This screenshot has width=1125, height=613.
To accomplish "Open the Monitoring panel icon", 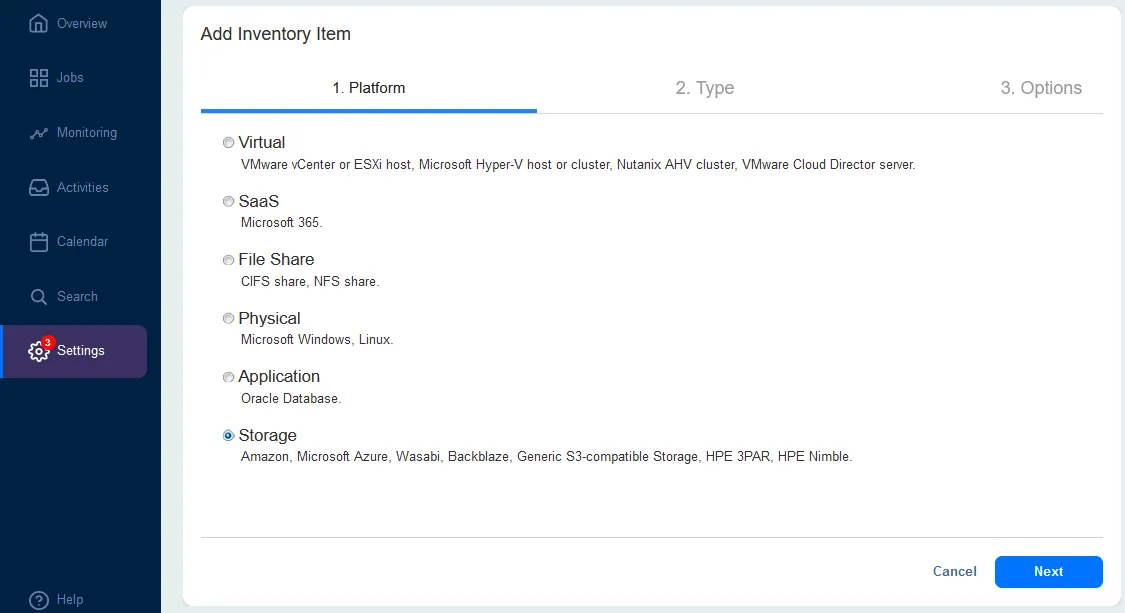I will click(37, 132).
